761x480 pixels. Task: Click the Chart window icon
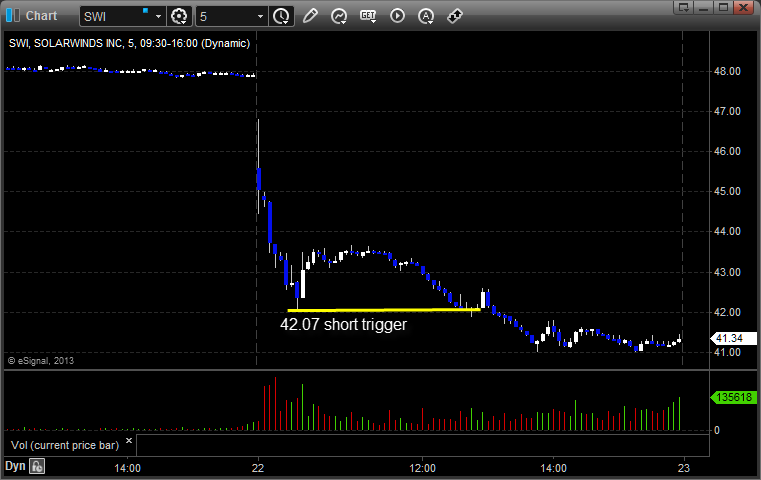(x=13, y=16)
